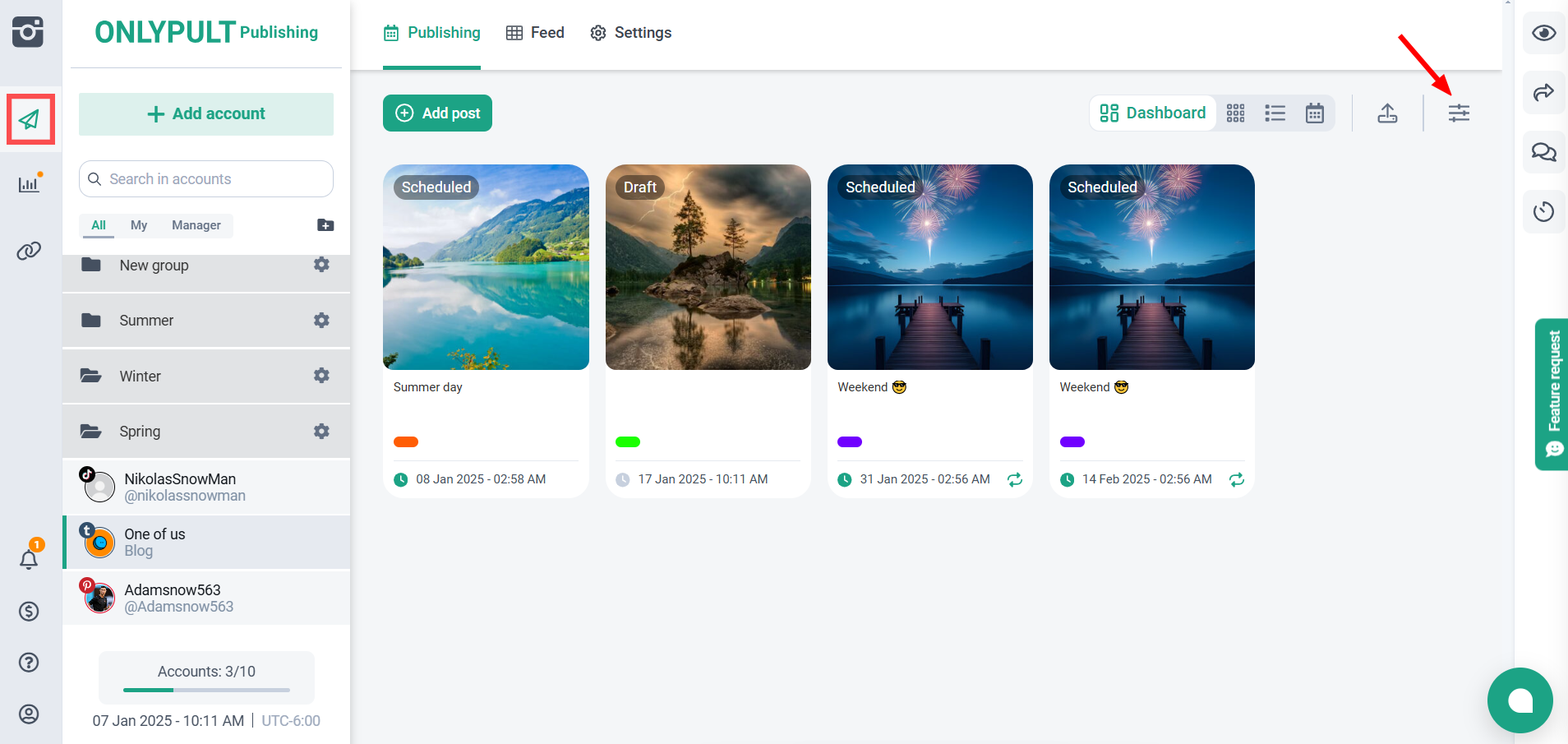Open notifications bell icon

tap(29, 559)
